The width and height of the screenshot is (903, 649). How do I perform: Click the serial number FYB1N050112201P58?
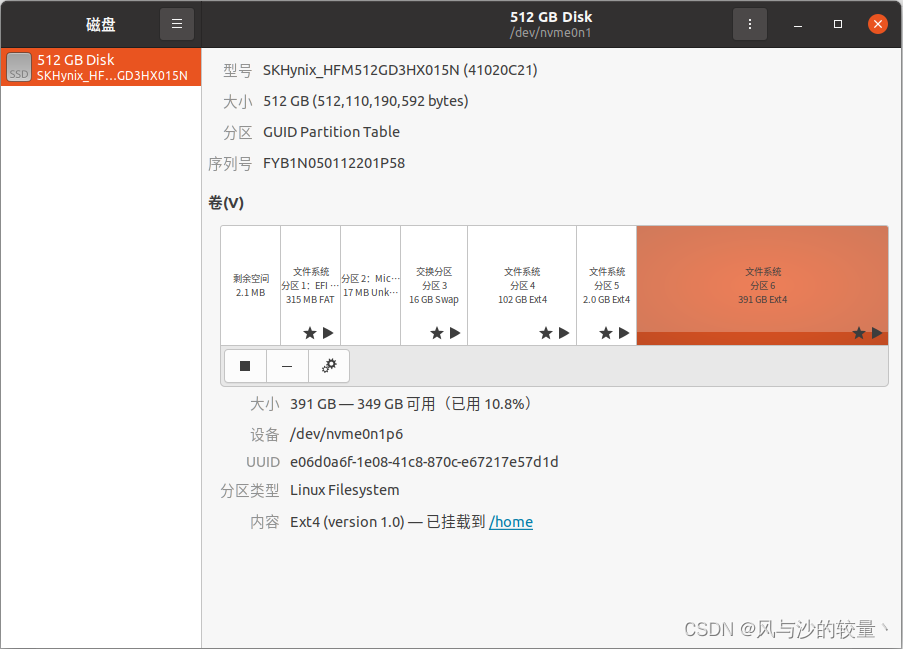334,163
